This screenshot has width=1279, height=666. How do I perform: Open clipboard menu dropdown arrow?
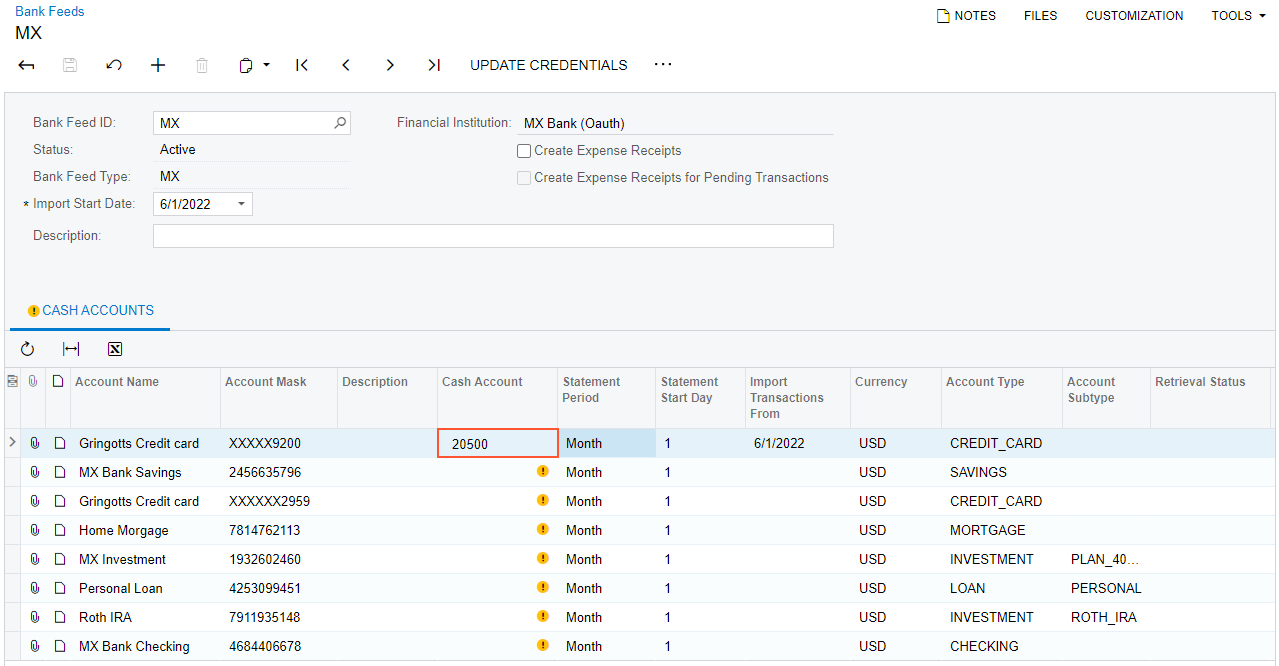pos(266,65)
